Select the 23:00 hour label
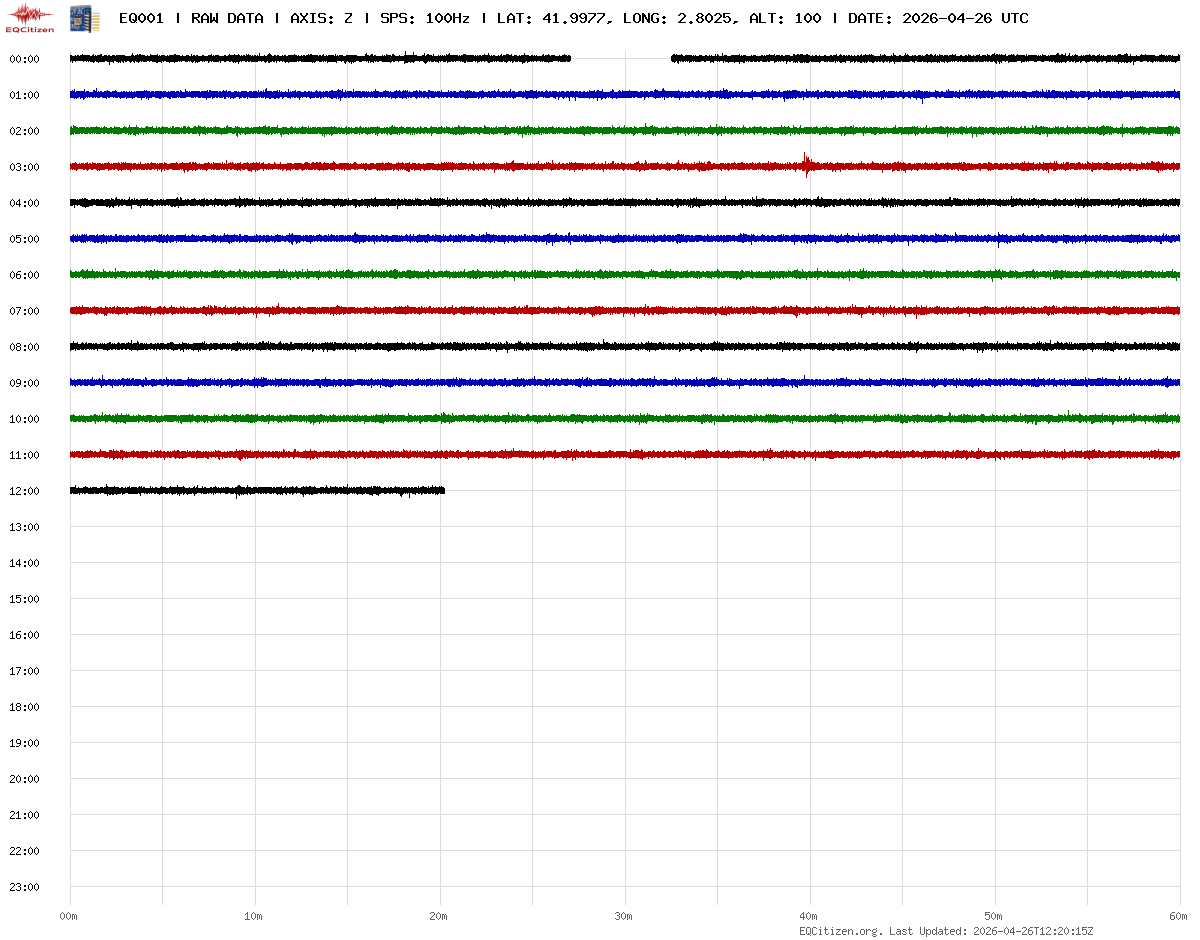This screenshot has height=940, width=1200. click(x=24, y=887)
